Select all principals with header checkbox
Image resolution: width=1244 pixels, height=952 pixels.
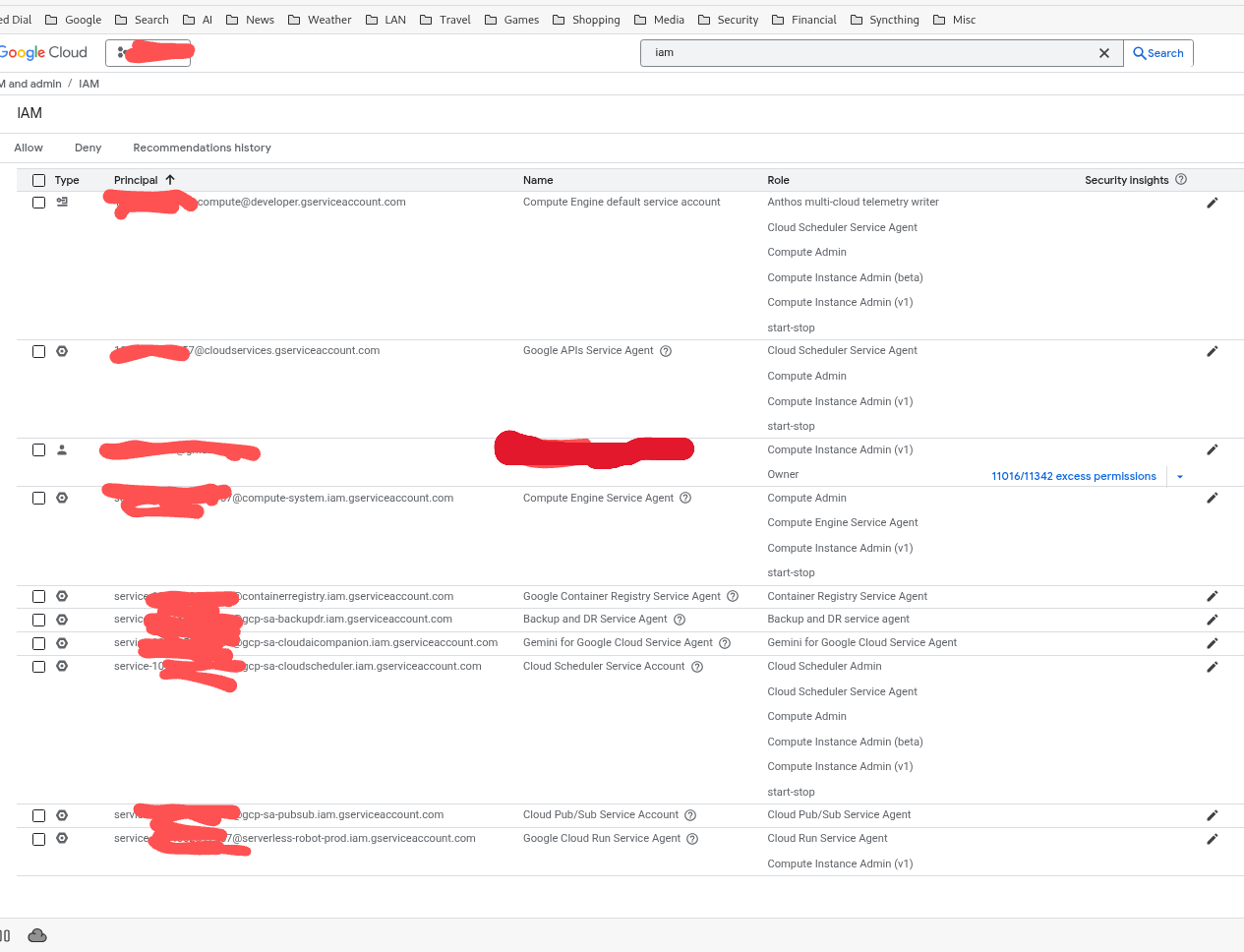pos(38,180)
